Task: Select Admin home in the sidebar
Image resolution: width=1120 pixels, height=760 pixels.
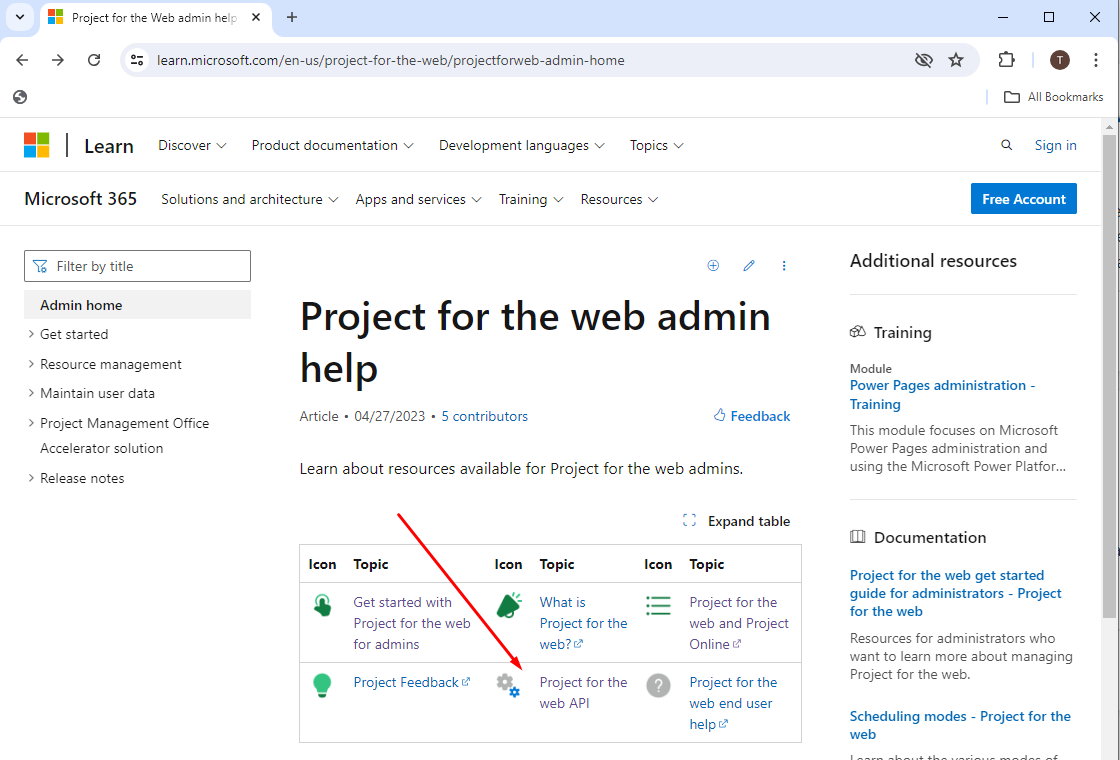Action: [x=137, y=305]
